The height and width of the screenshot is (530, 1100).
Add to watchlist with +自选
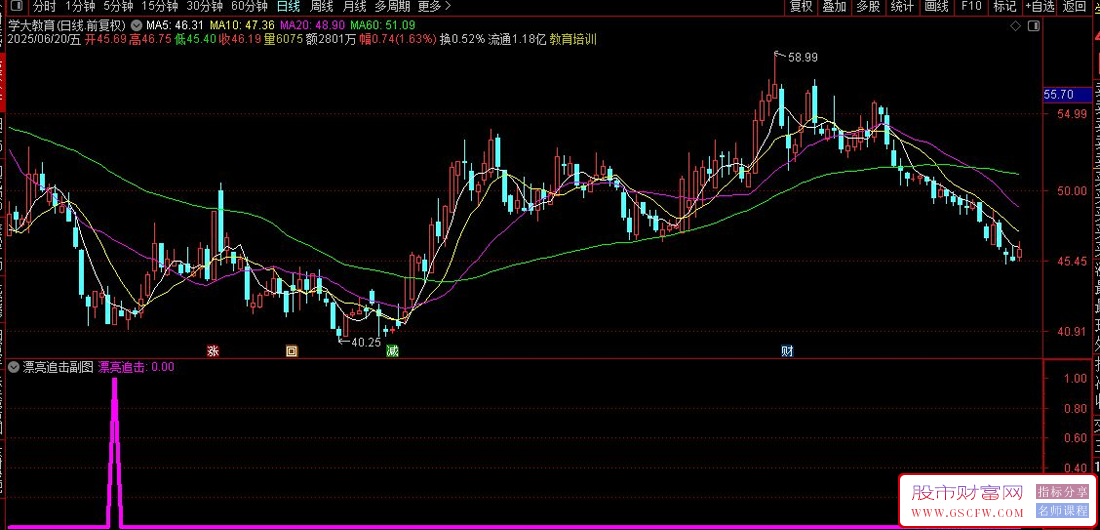(x=1040, y=7)
